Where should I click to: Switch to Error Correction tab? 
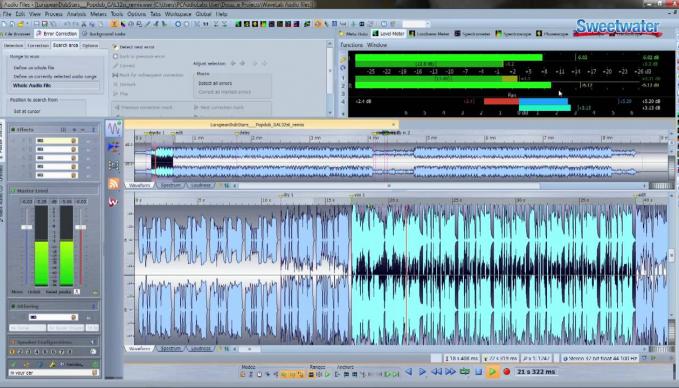point(56,33)
